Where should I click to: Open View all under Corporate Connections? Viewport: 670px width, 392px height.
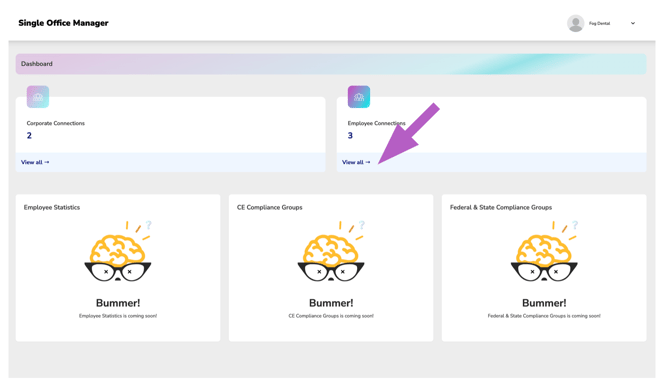pos(35,162)
